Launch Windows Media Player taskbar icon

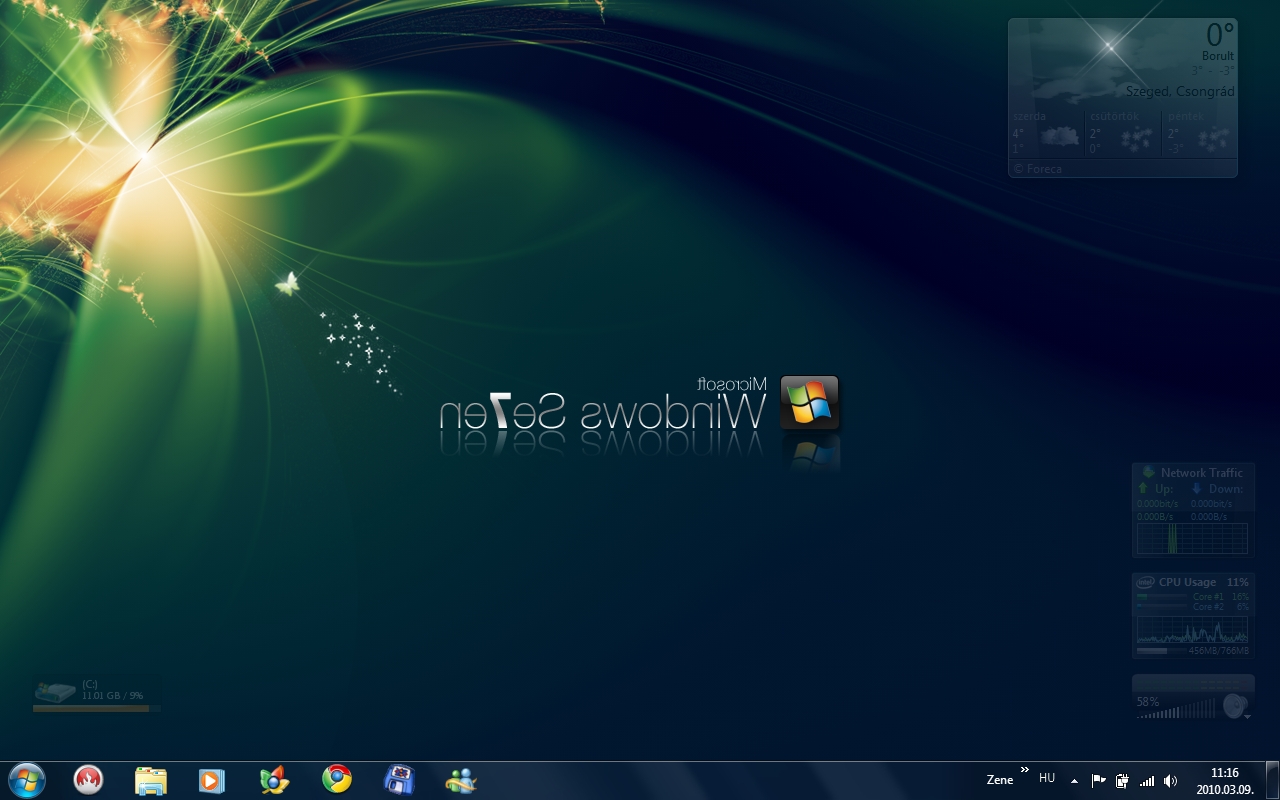click(x=212, y=780)
